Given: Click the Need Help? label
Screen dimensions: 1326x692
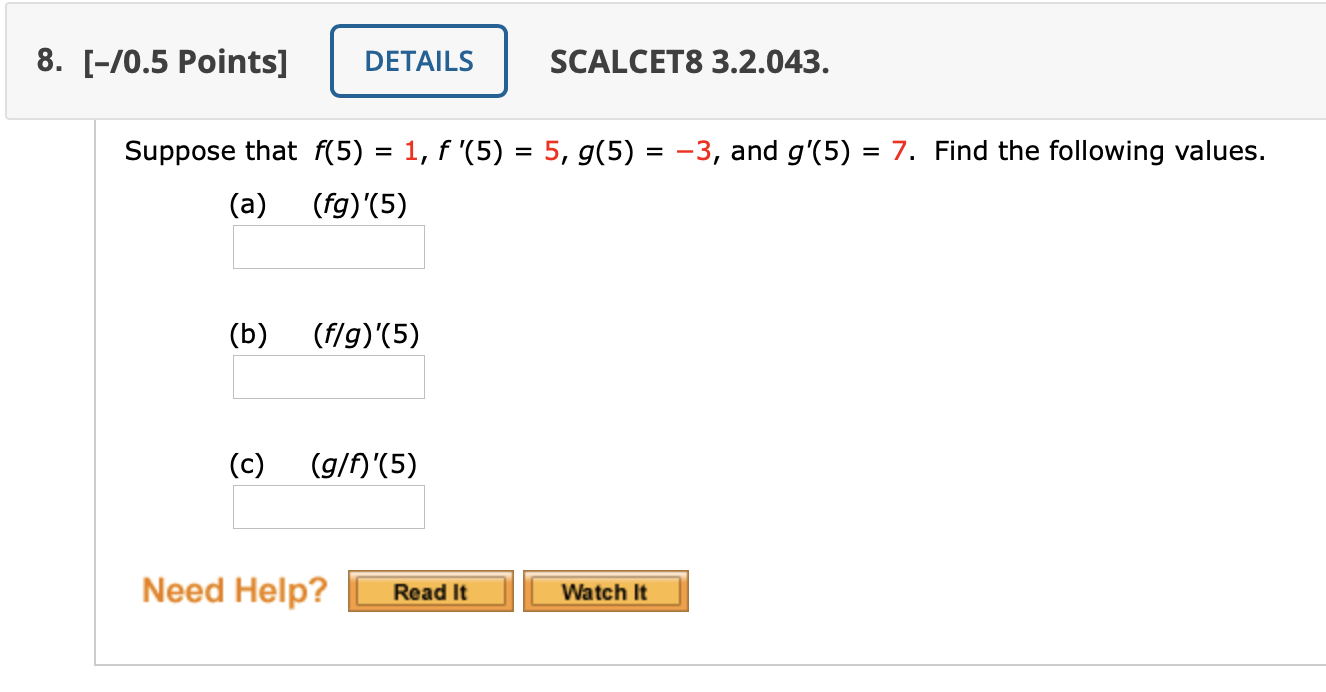Looking at the screenshot, I should point(236,590).
